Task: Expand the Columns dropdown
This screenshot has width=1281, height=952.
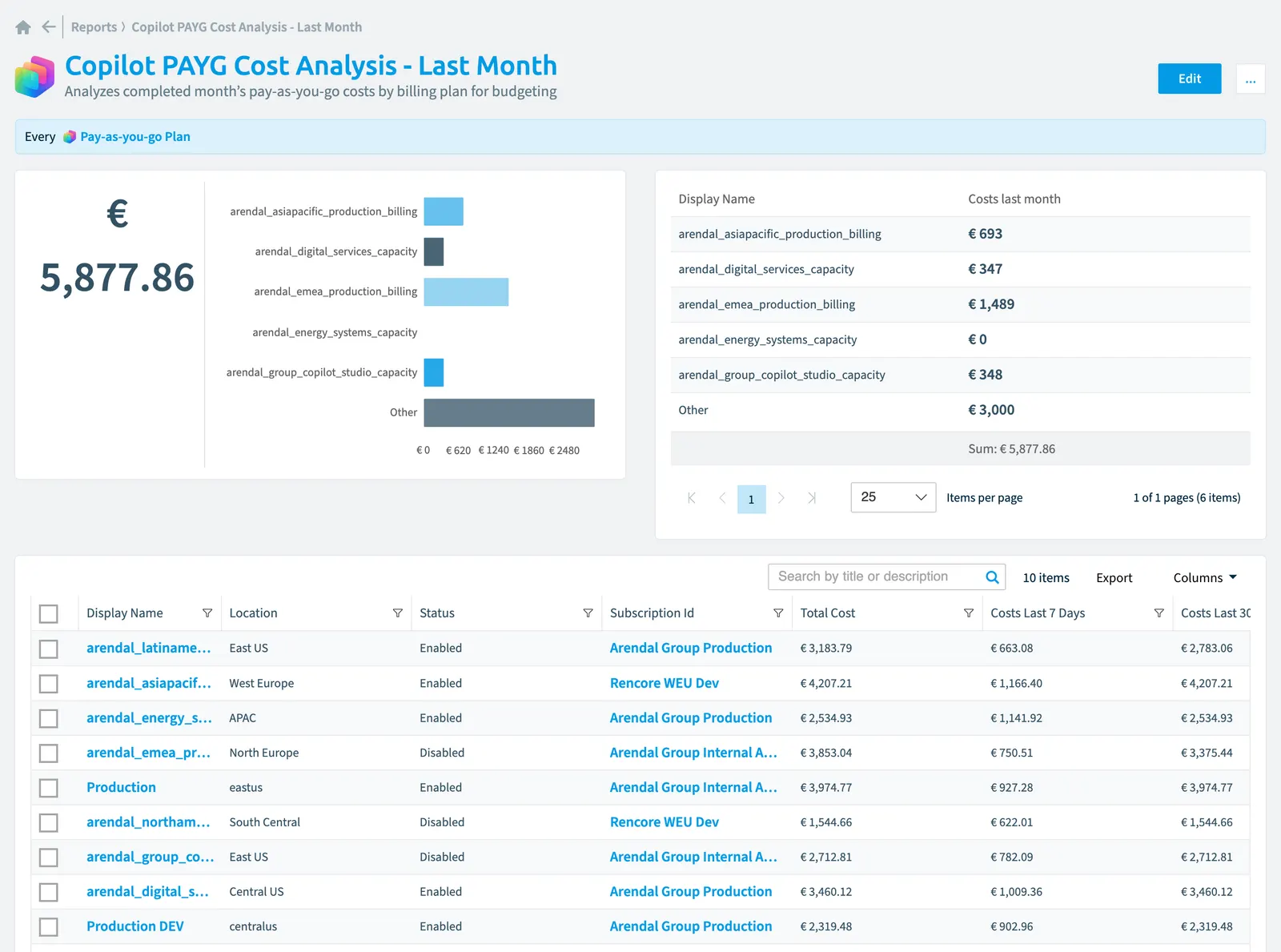Action: tap(1205, 578)
